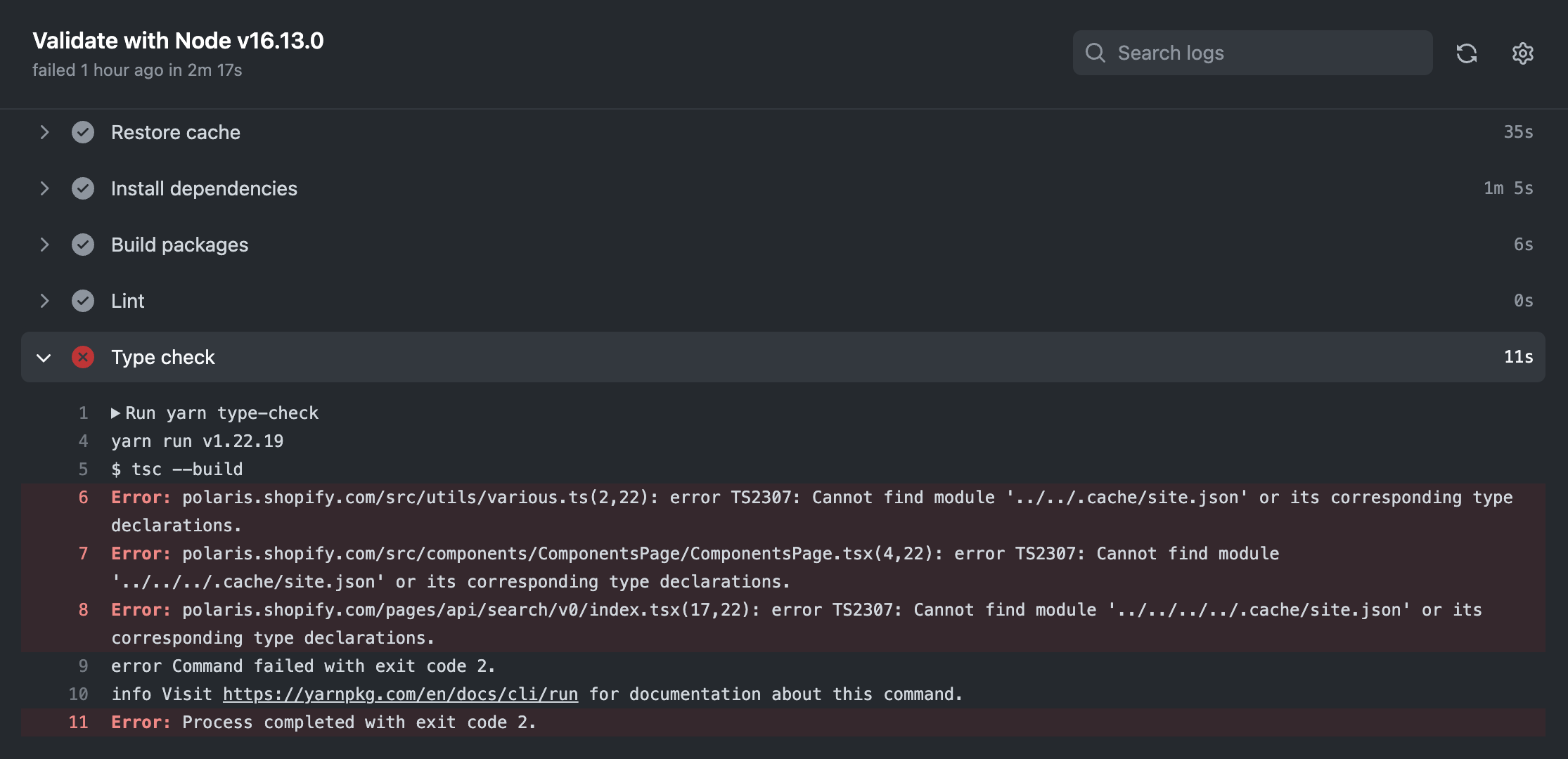Expand the Build packages log section
The height and width of the screenshot is (759, 1568).
coord(44,245)
